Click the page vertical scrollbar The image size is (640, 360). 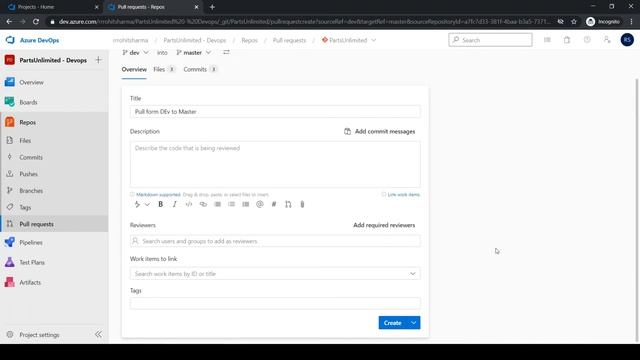point(637,210)
